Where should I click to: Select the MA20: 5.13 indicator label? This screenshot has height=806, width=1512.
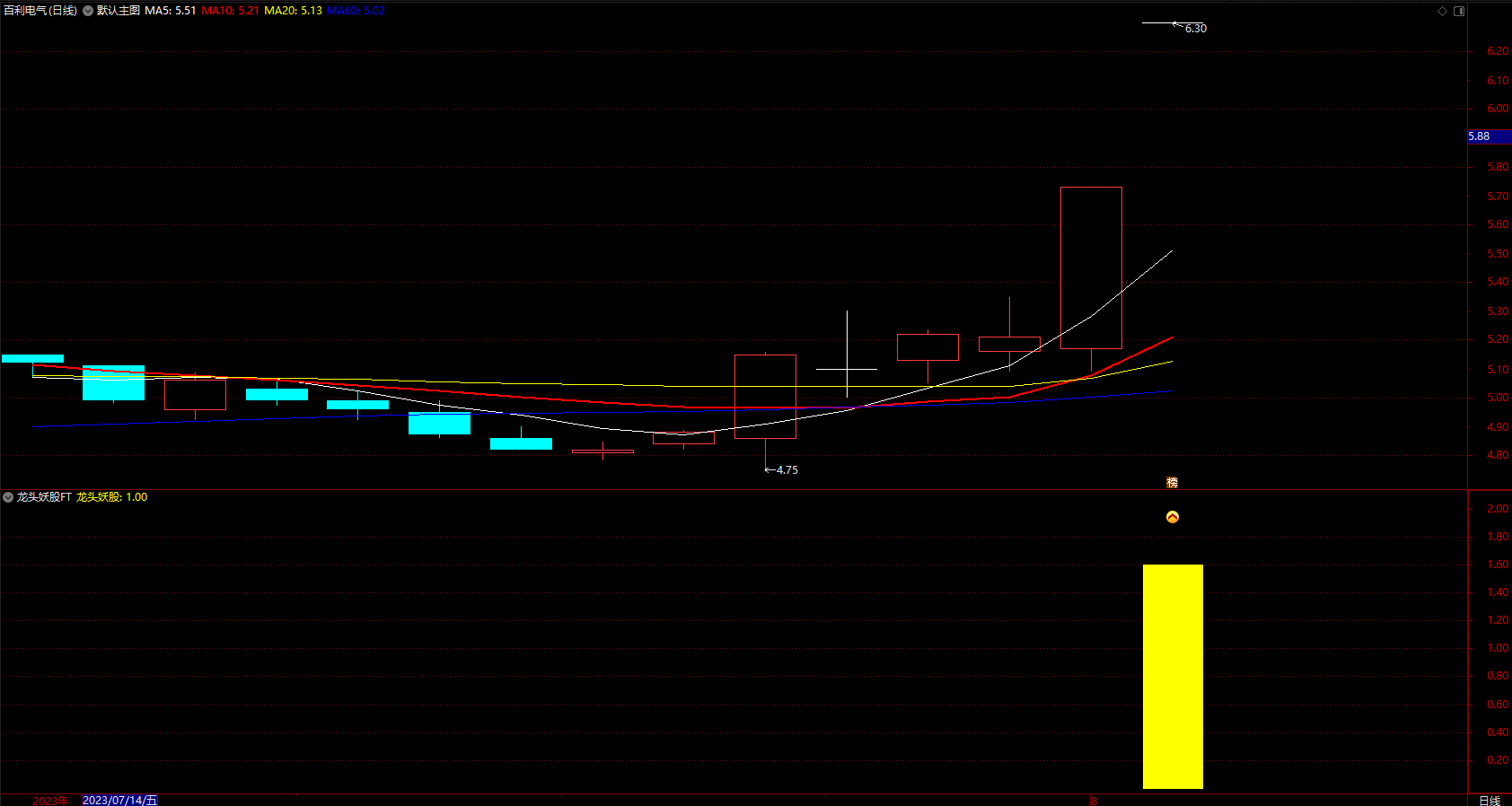[293, 11]
